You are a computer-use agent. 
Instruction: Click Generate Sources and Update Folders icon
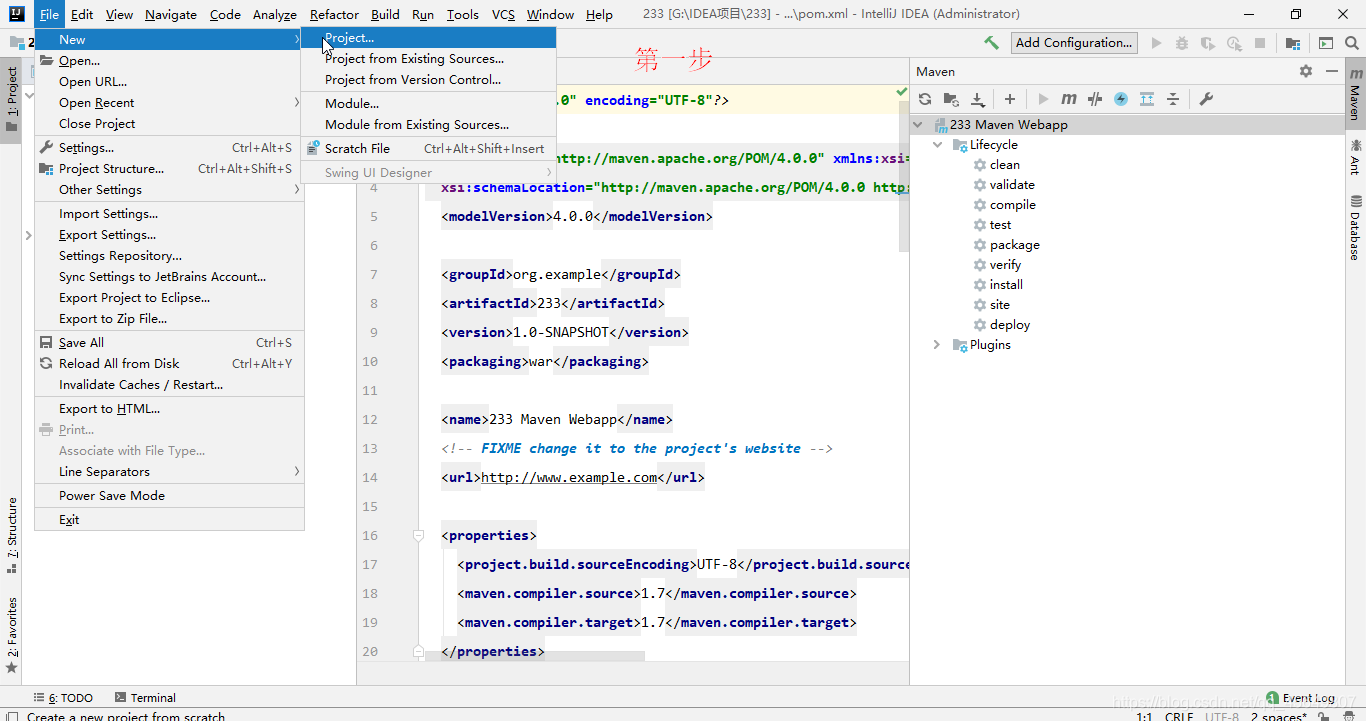click(951, 99)
